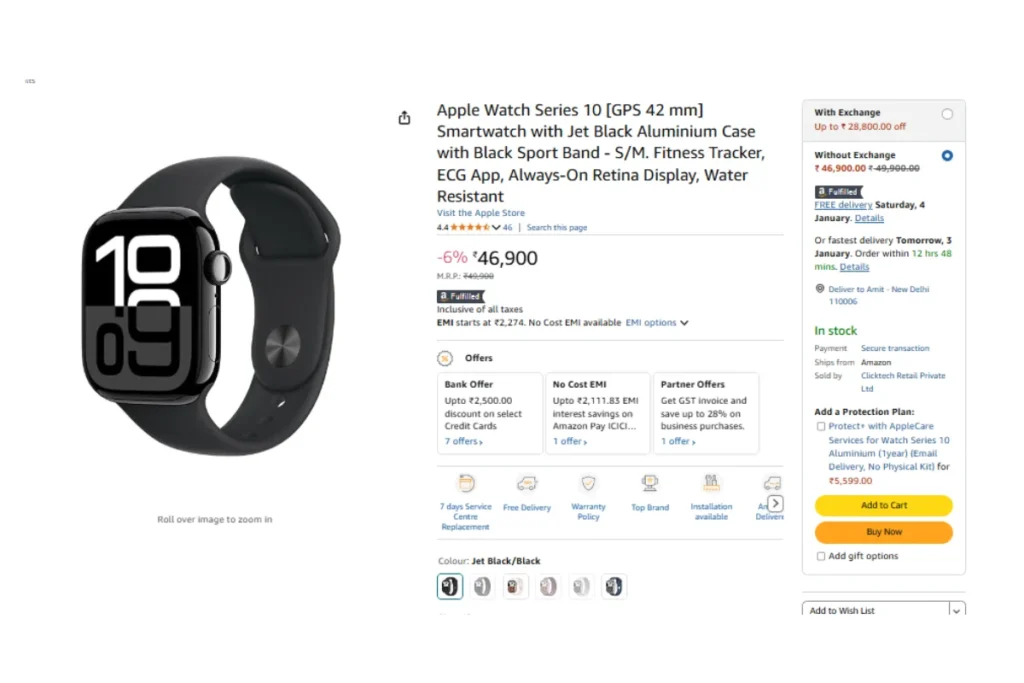Visit the Apple Store link
The image size is (1024, 683).
[481, 213]
